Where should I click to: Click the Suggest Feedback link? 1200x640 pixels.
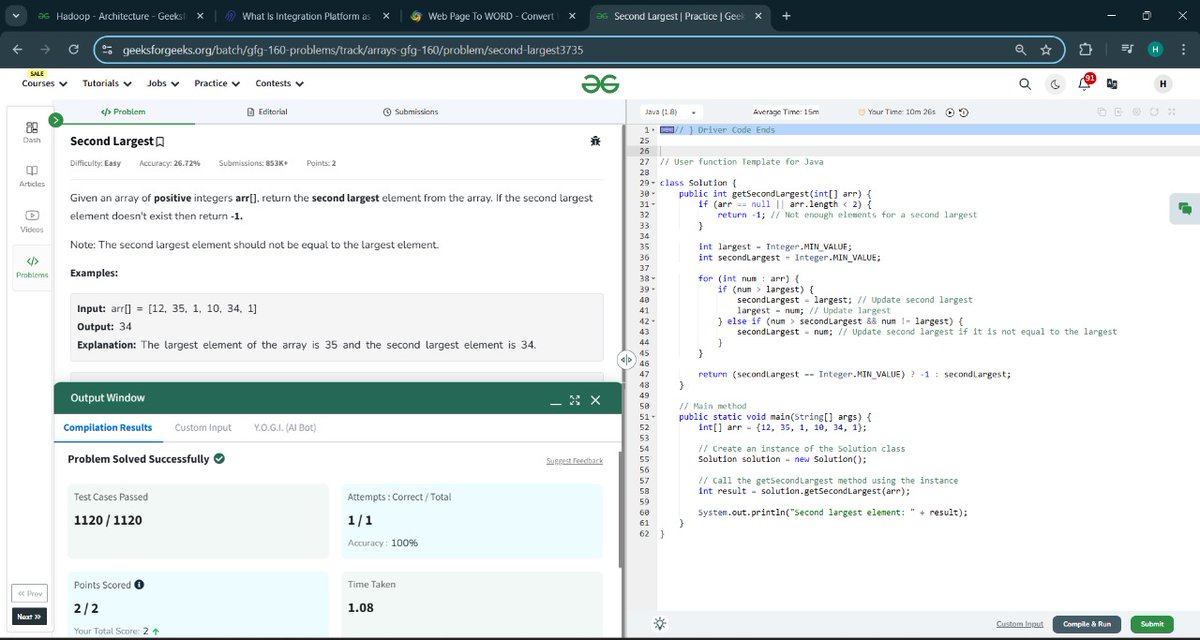point(574,461)
